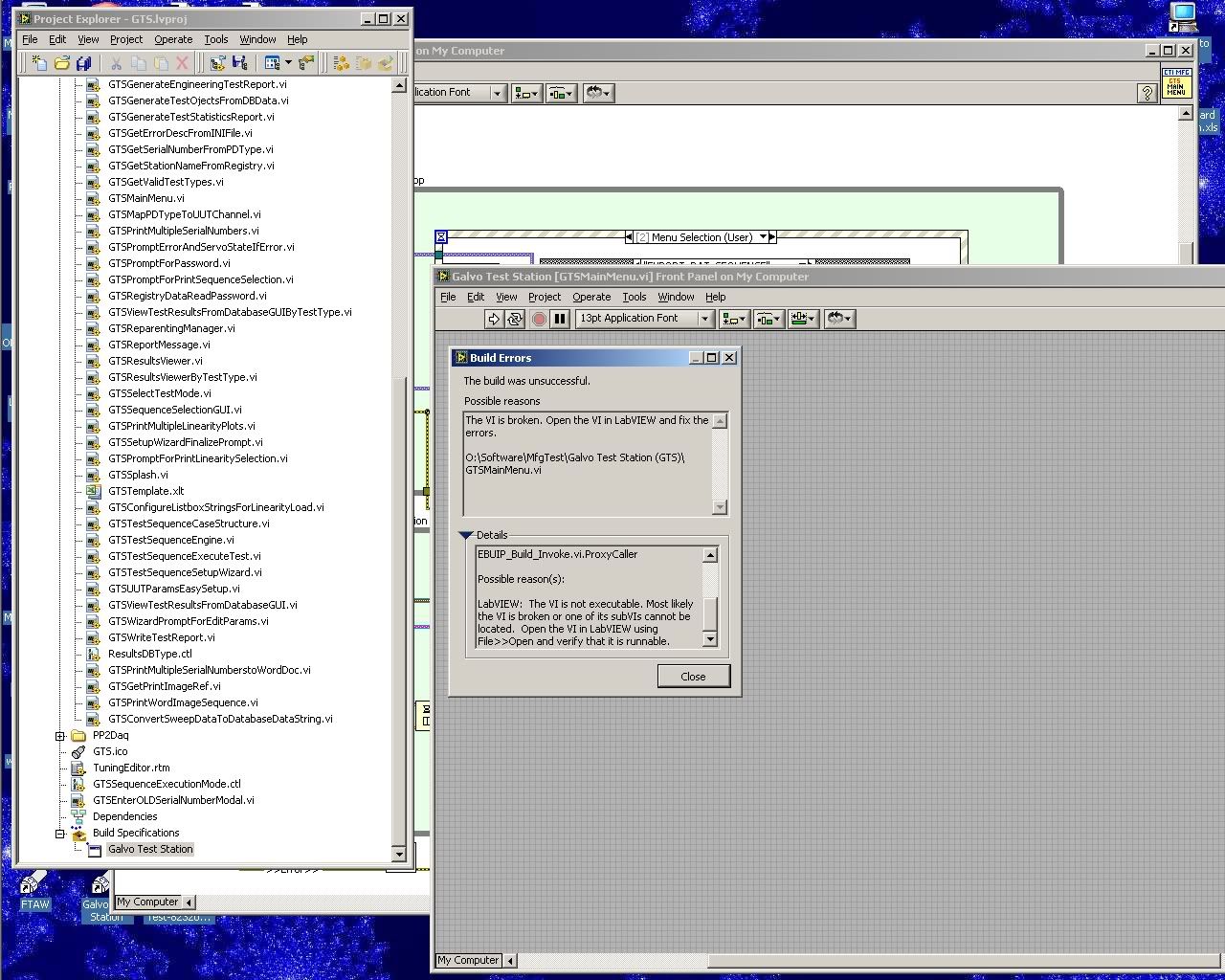Open Tools menu in front panel window
Image resolution: width=1225 pixels, height=980 pixels.
coord(634,297)
